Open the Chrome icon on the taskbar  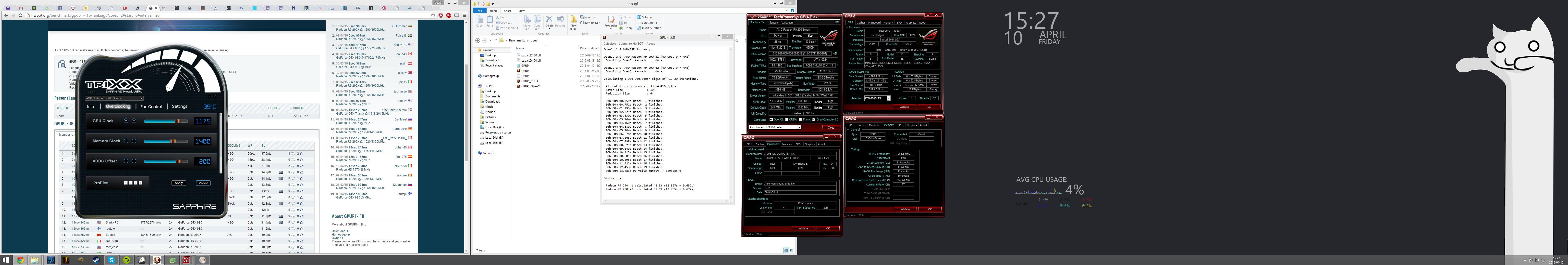pos(20,260)
